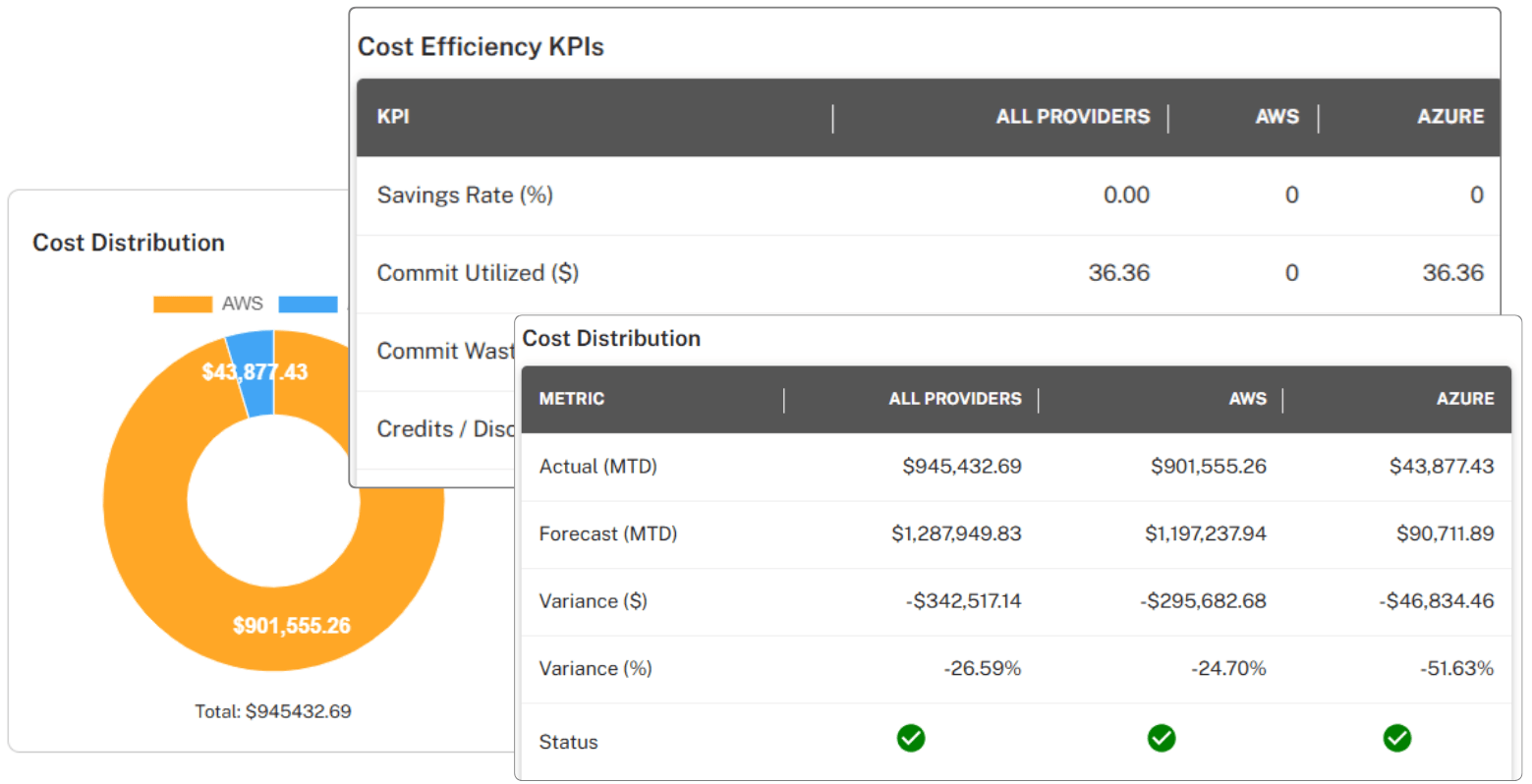Viewport: 1532px width, 784px height.
Task: Click the table panel Cost Distribution title
Action: [x=611, y=339]
